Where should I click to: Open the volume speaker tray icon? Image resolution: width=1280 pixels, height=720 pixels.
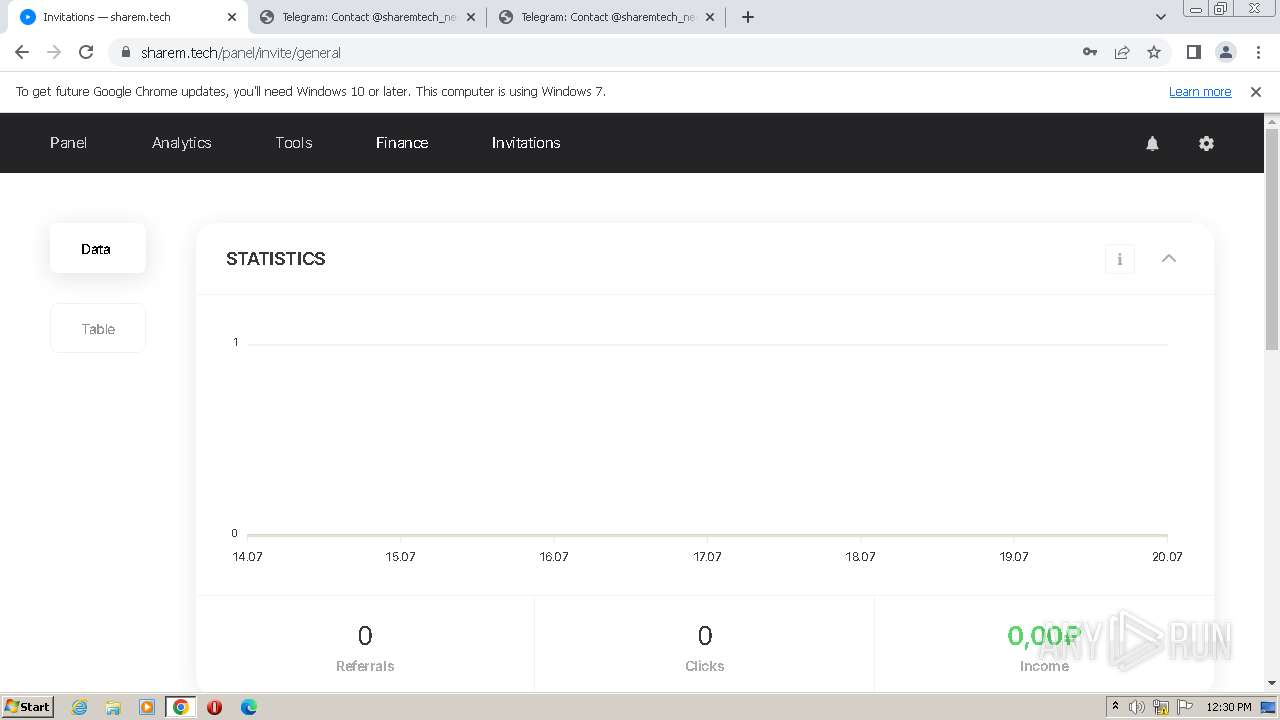1137,707
